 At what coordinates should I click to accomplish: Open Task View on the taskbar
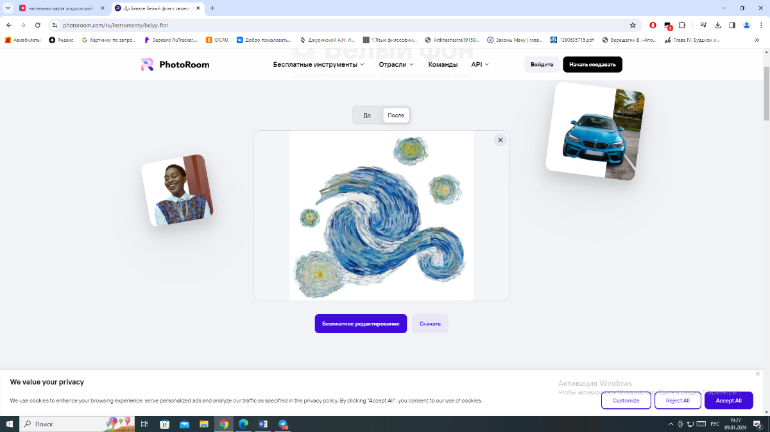coord(144,424)
